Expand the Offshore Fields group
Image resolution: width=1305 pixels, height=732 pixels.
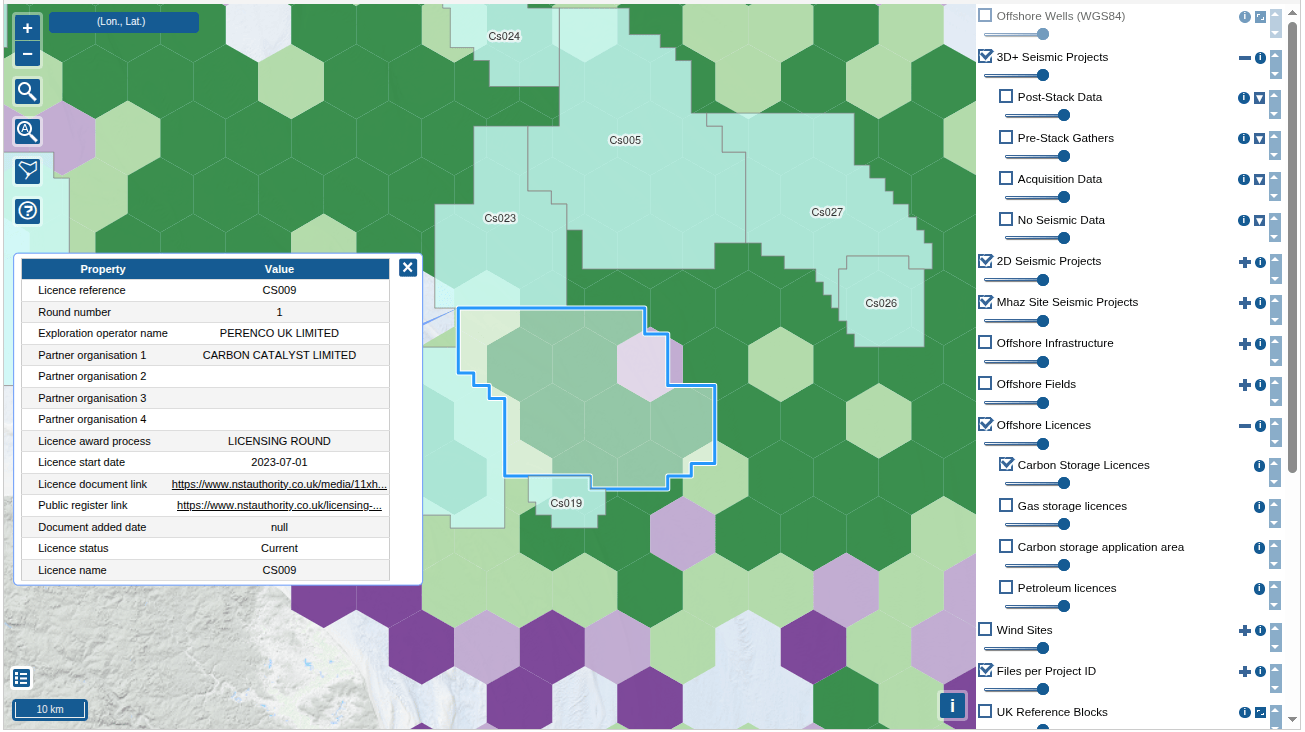coord(1245,385)
